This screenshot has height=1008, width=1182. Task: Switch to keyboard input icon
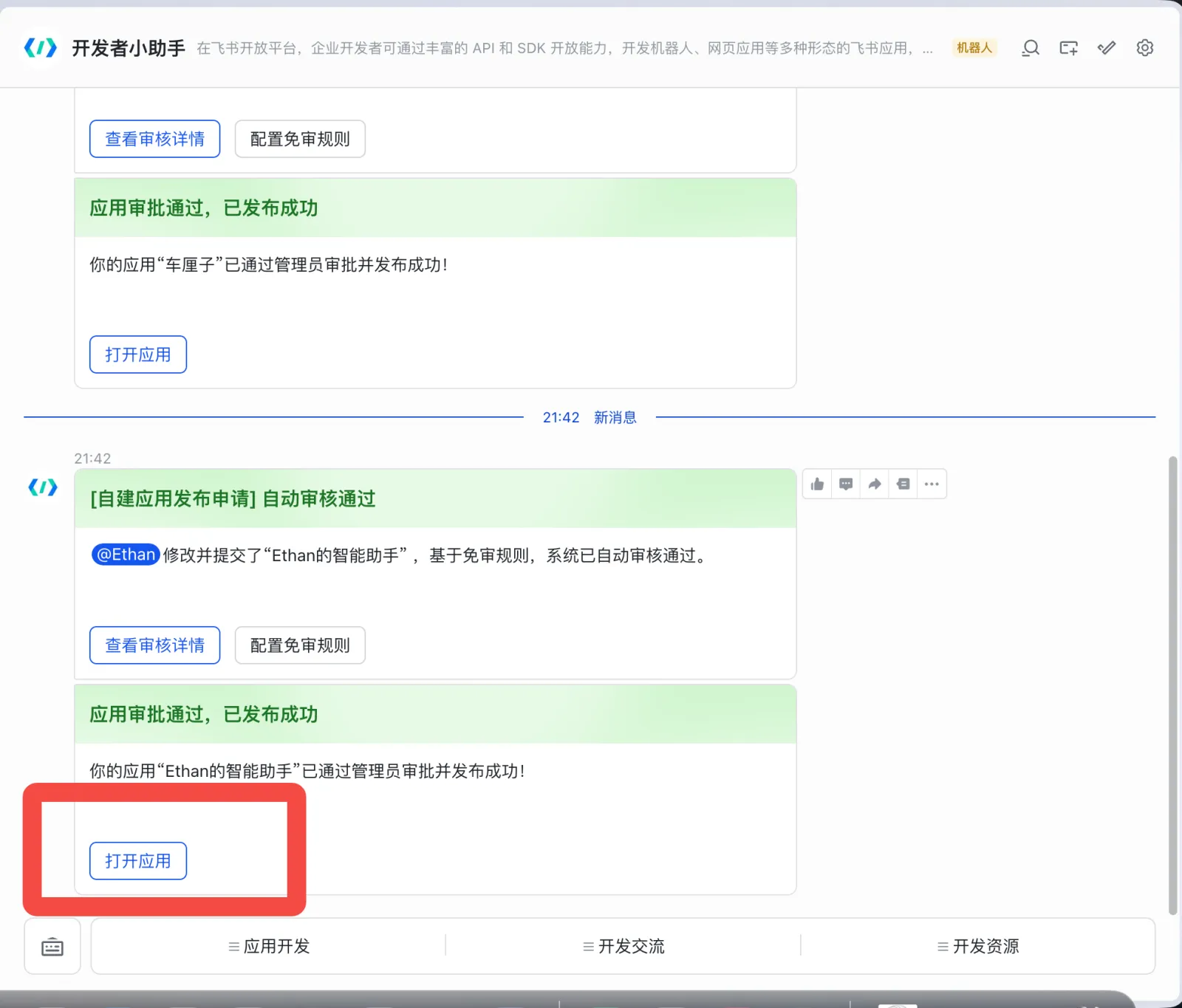click(52, 947)
